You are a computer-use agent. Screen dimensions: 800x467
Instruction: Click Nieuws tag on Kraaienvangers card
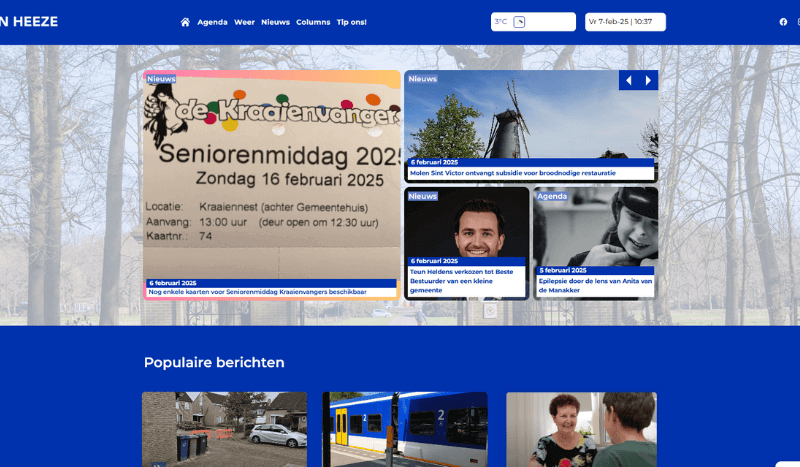161,79
